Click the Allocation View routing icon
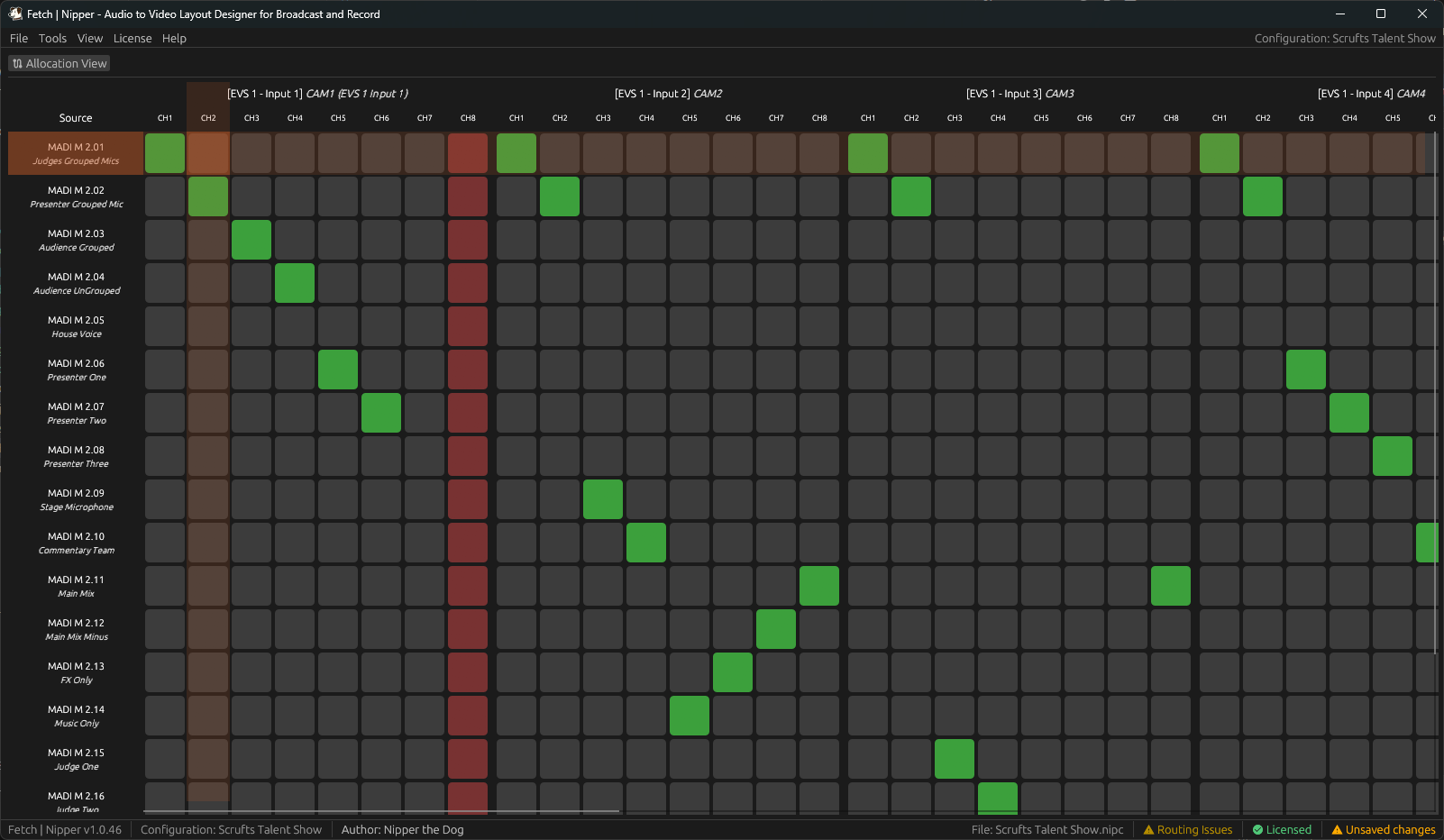1444x840 pixels. click(x=16, y=63)
